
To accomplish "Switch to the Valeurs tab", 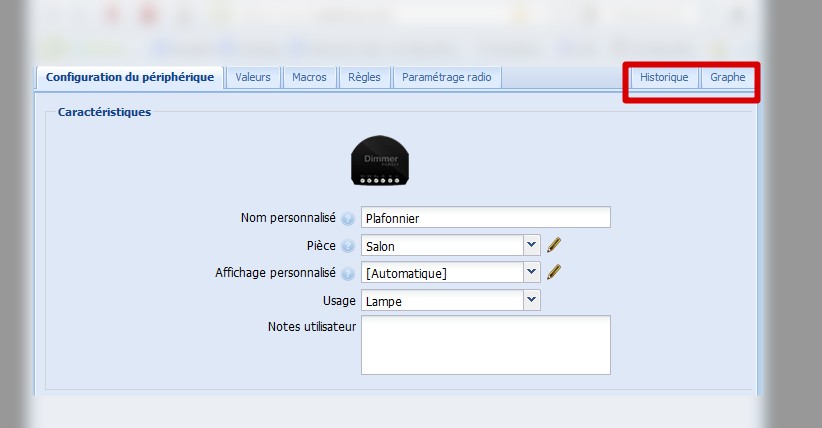I will coord(253,77).
